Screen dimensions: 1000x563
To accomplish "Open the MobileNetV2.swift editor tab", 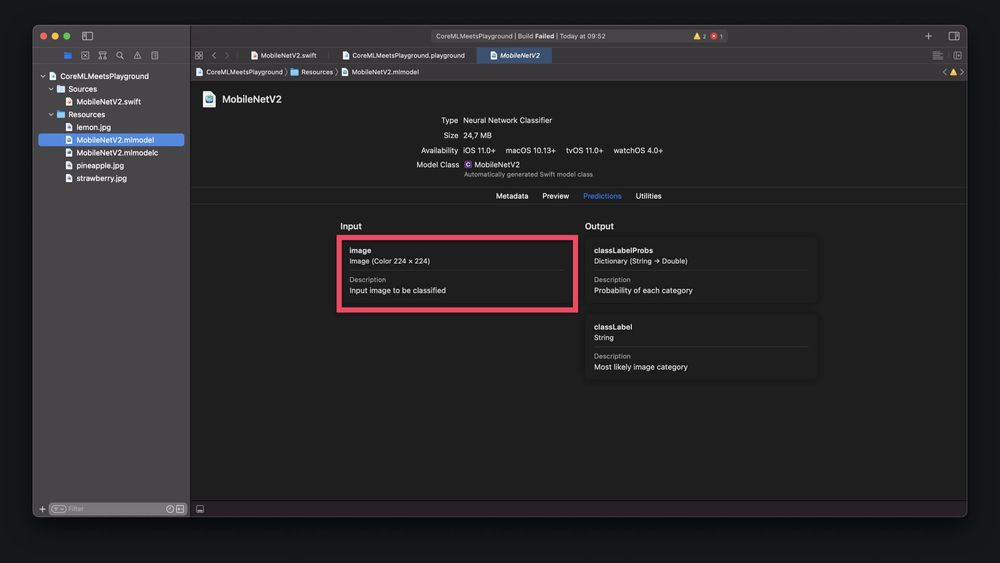I will pos(288,56).
